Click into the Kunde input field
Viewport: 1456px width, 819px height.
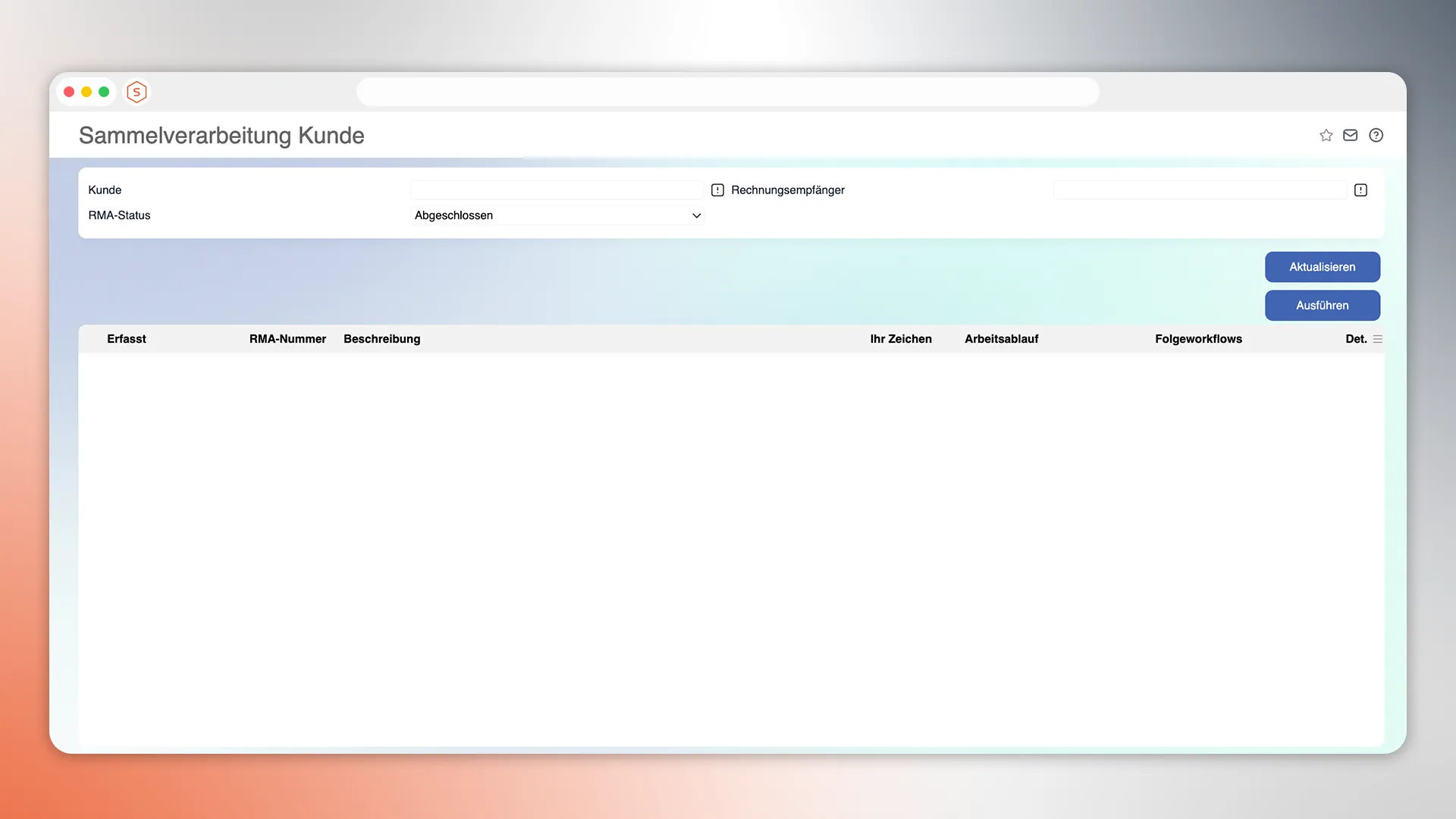point(557,190)
